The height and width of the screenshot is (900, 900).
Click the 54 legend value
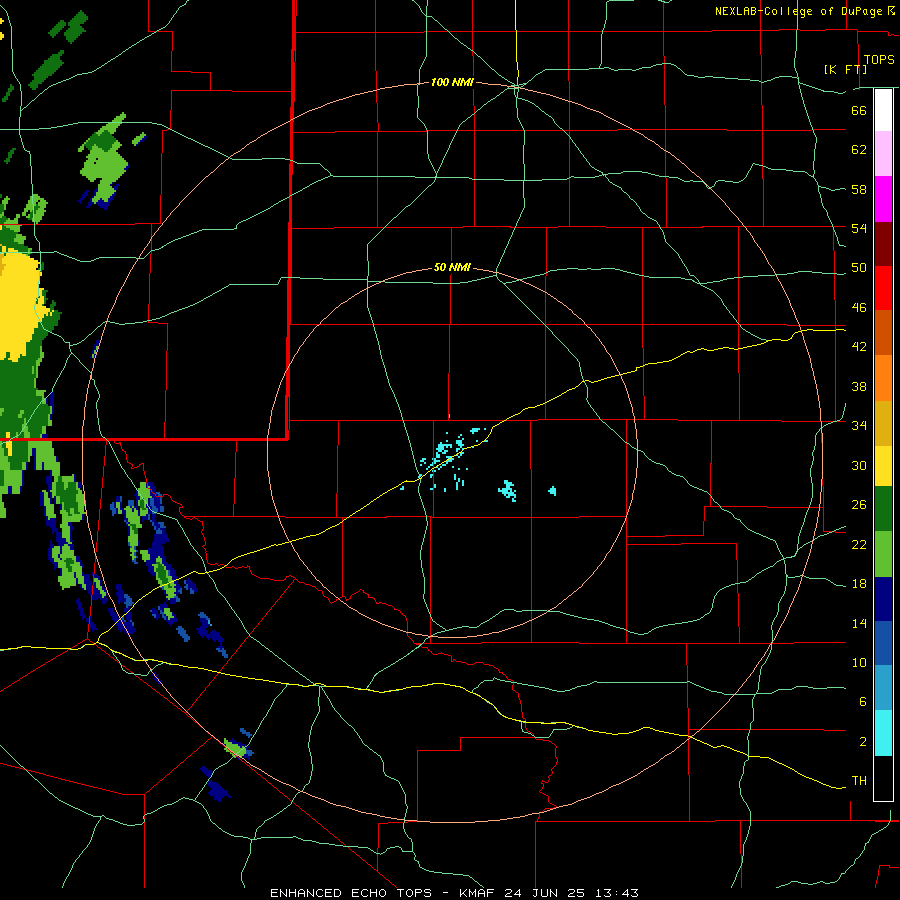pyautogui.click(x=859, y=228)
